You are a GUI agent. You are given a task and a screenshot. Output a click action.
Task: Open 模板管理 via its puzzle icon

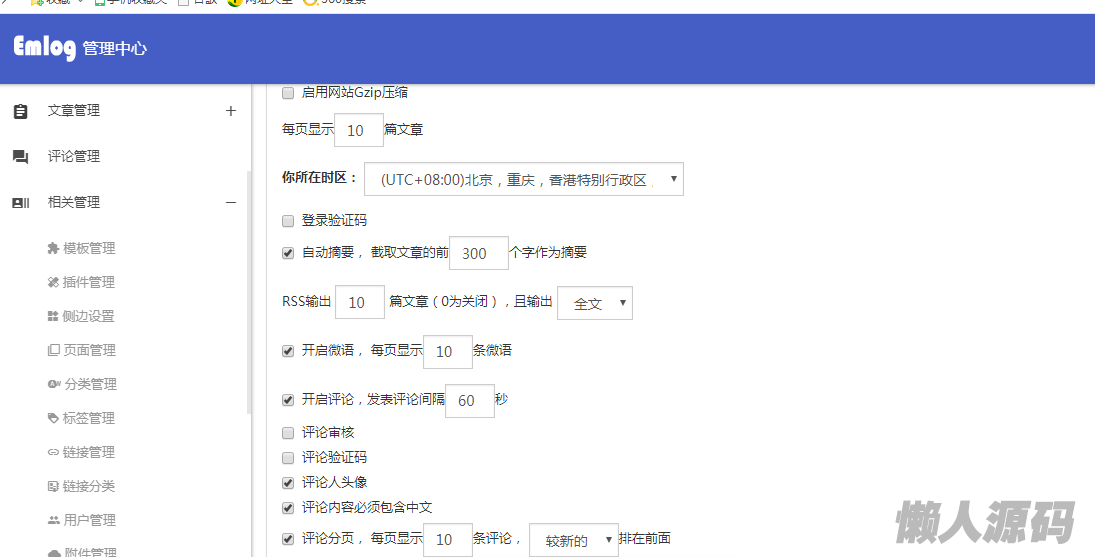[53, 248]
